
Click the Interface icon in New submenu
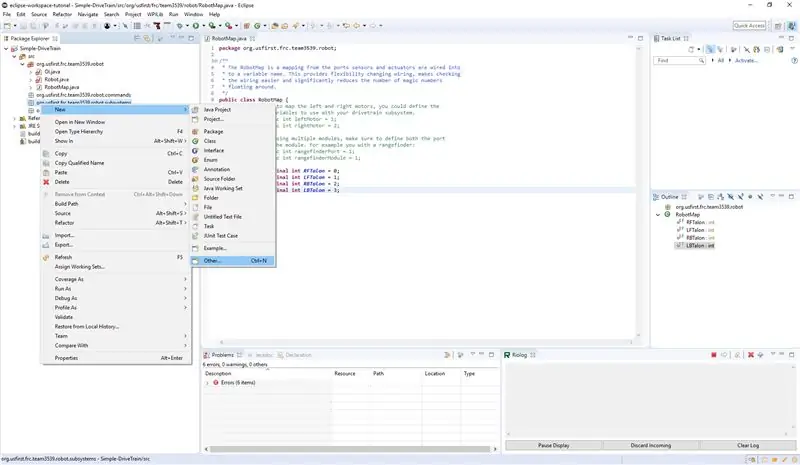click(x=195, y=151)
